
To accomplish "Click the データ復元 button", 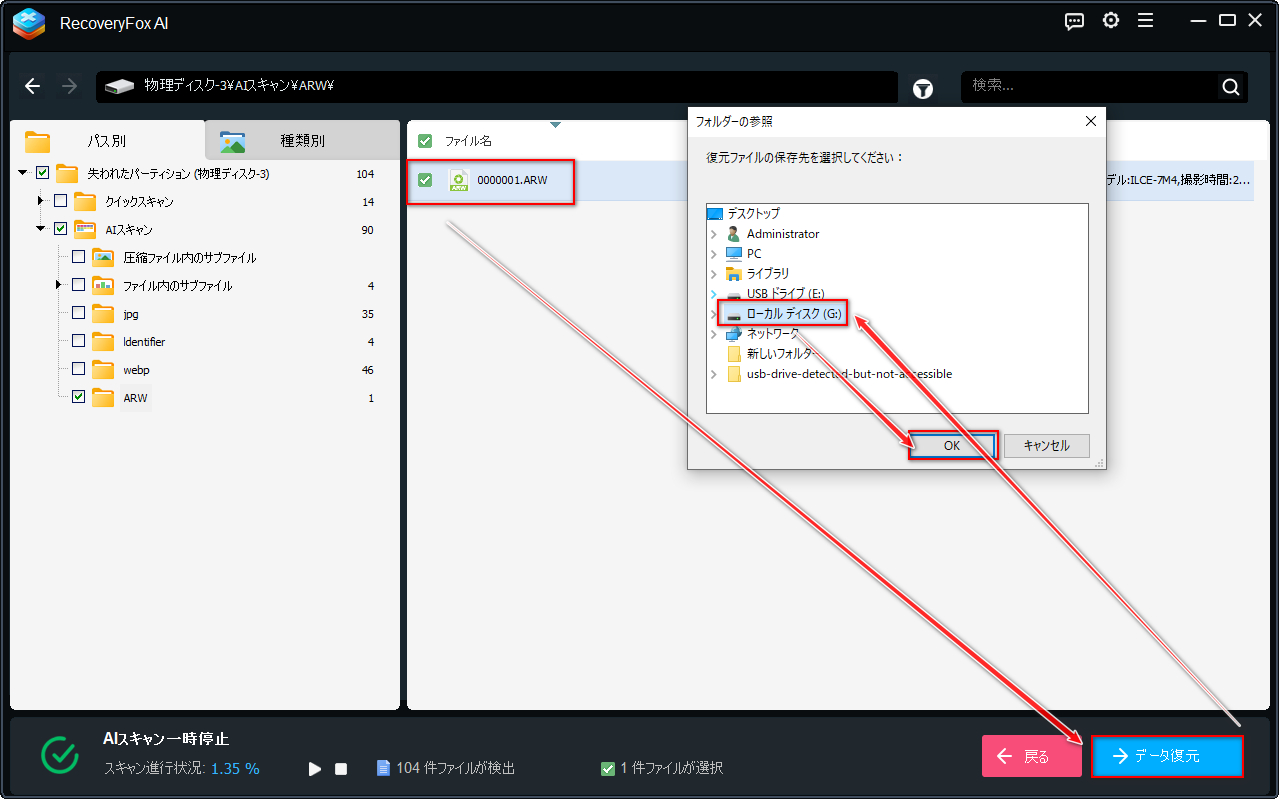I will [1167, 756].
